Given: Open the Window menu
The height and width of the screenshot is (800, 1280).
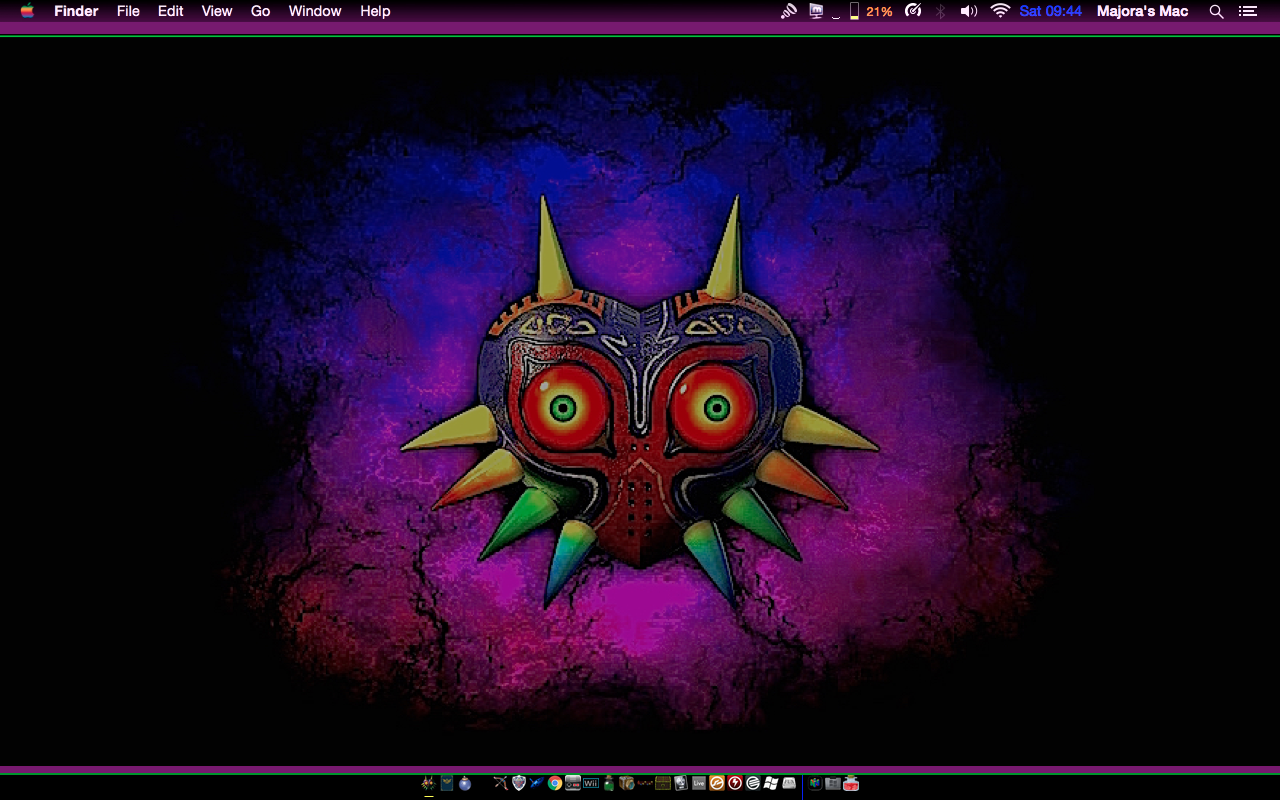Looking at the screenshot, I should (x=315, y=11).
